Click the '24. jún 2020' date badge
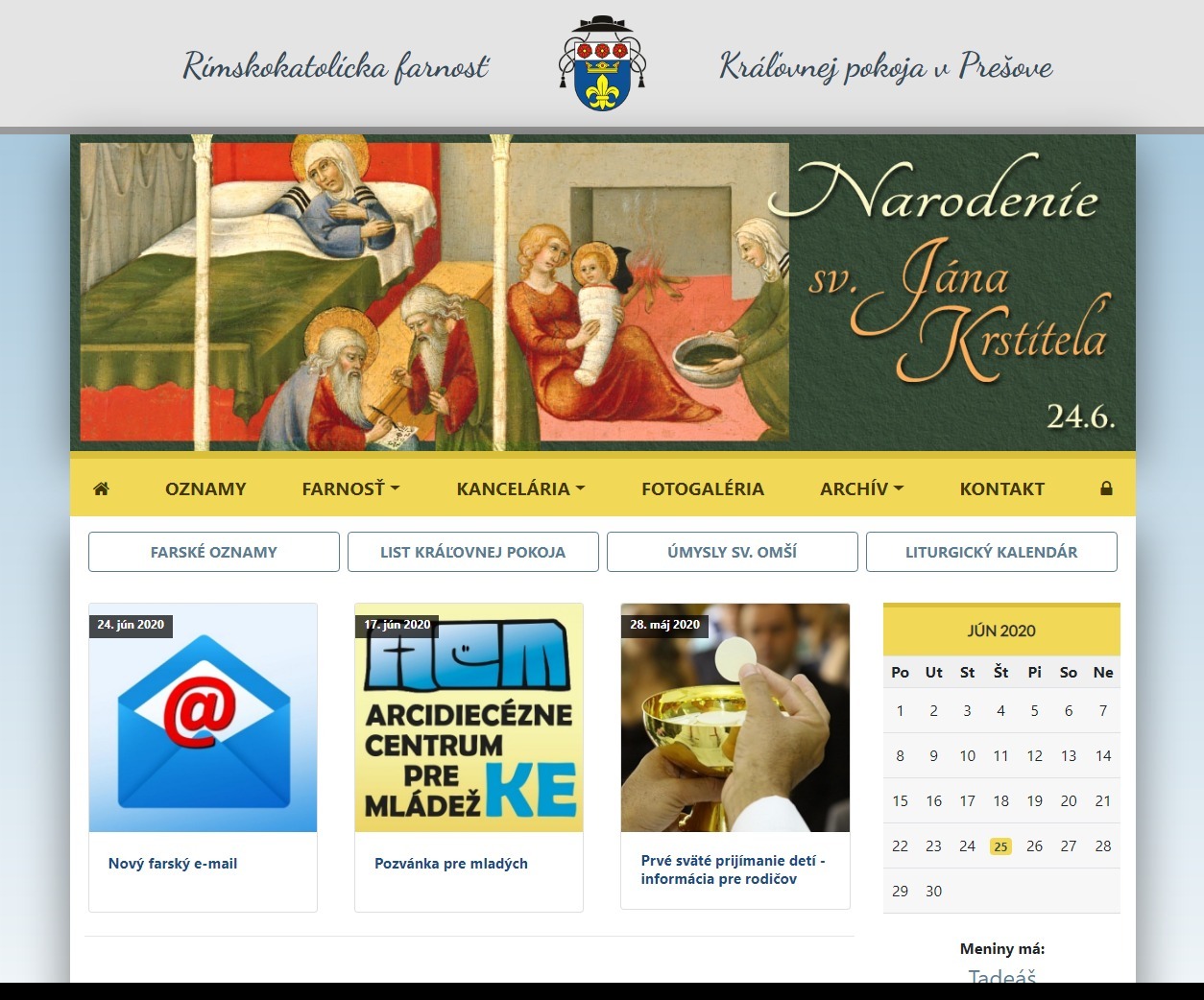The width and height of the screenshot is (1204, 1000). 131,625
